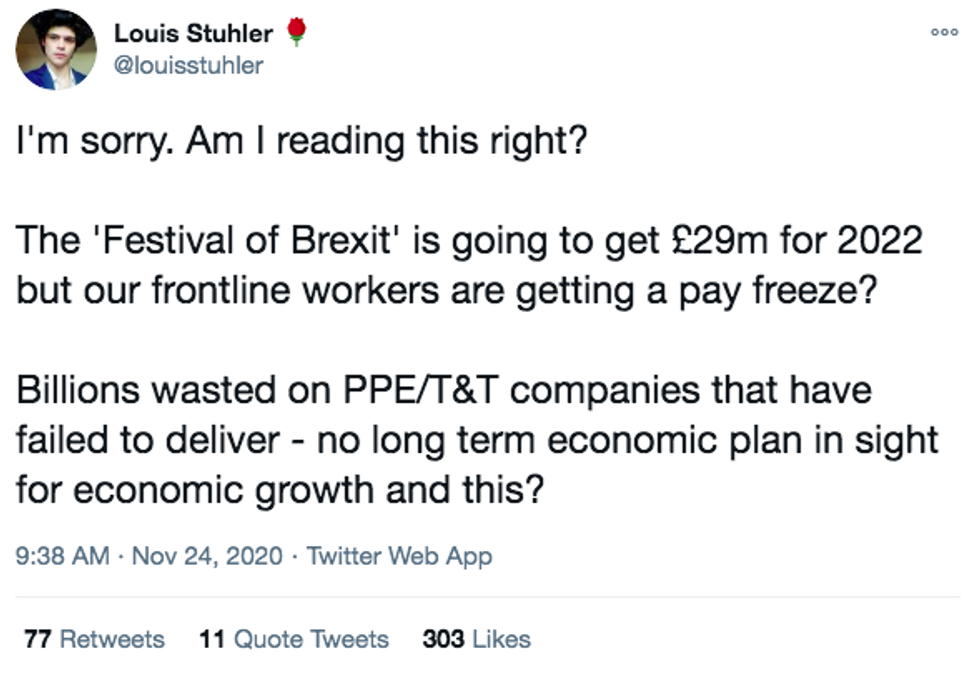This screenshot has height=674, width=980.
Task: Open the Nov 24, 2020 date link
Action: [x=210, y=556]
